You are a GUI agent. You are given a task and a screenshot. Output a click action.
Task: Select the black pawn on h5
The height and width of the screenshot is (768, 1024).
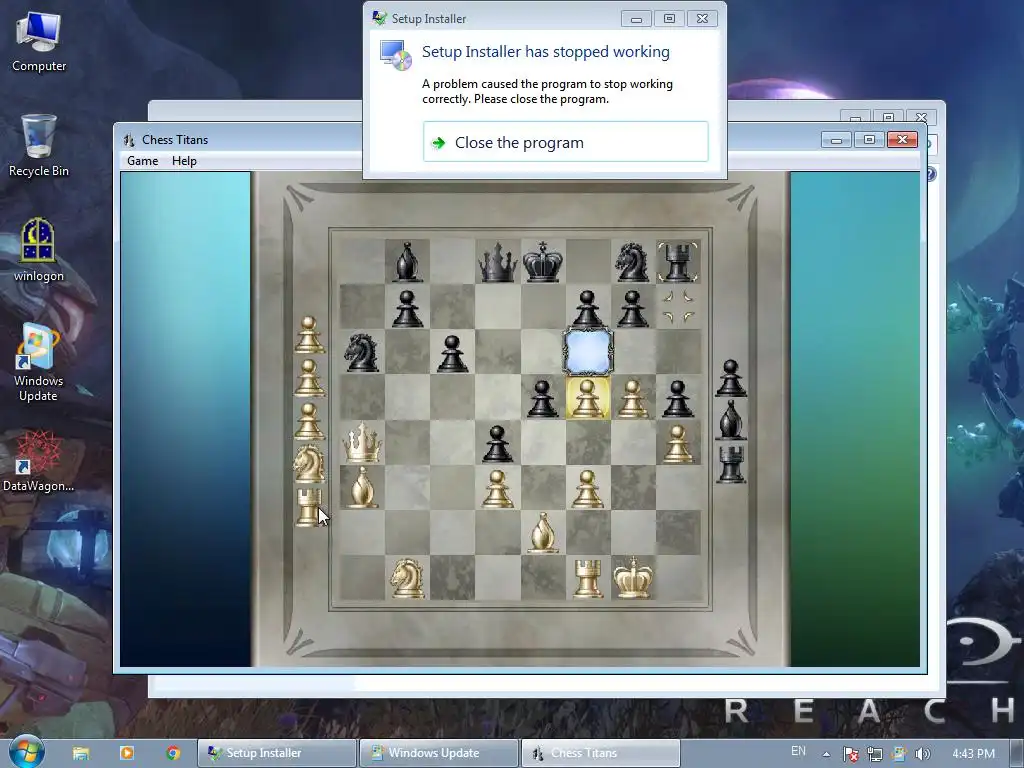click(x=678, y=398)
